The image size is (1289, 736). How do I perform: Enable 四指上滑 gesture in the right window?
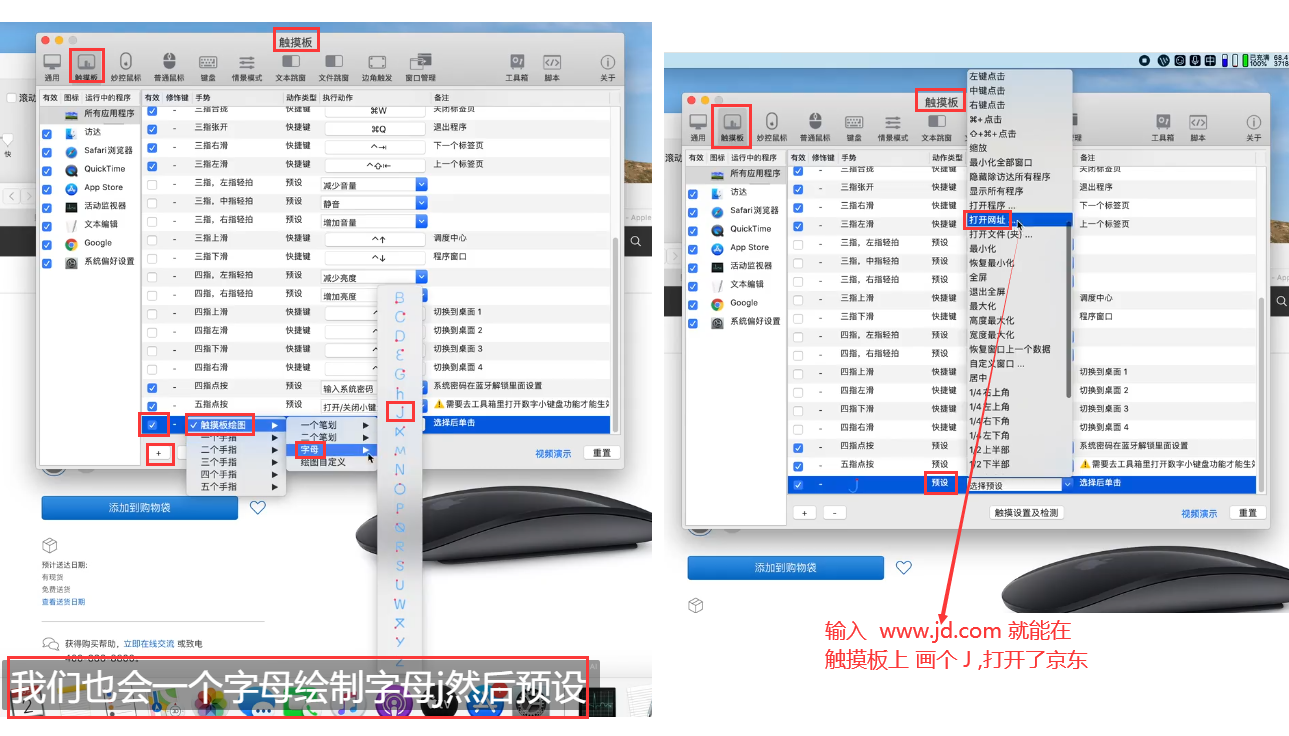point(798,373)
